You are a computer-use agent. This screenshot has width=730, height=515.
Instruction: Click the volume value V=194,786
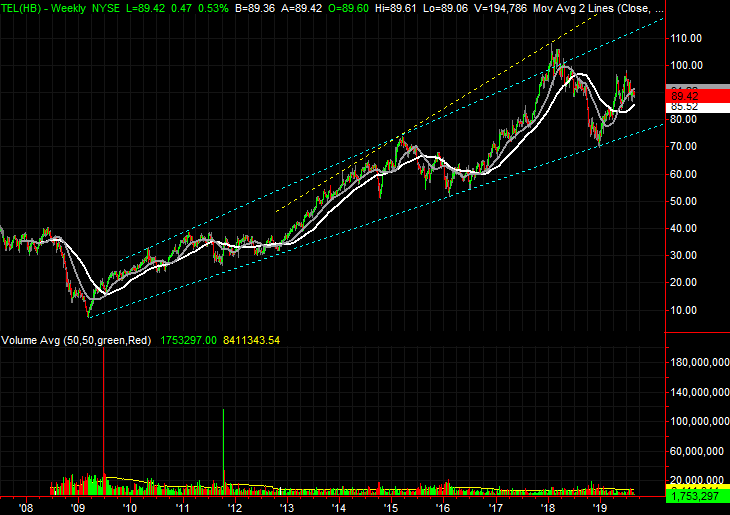pos(500,8)
